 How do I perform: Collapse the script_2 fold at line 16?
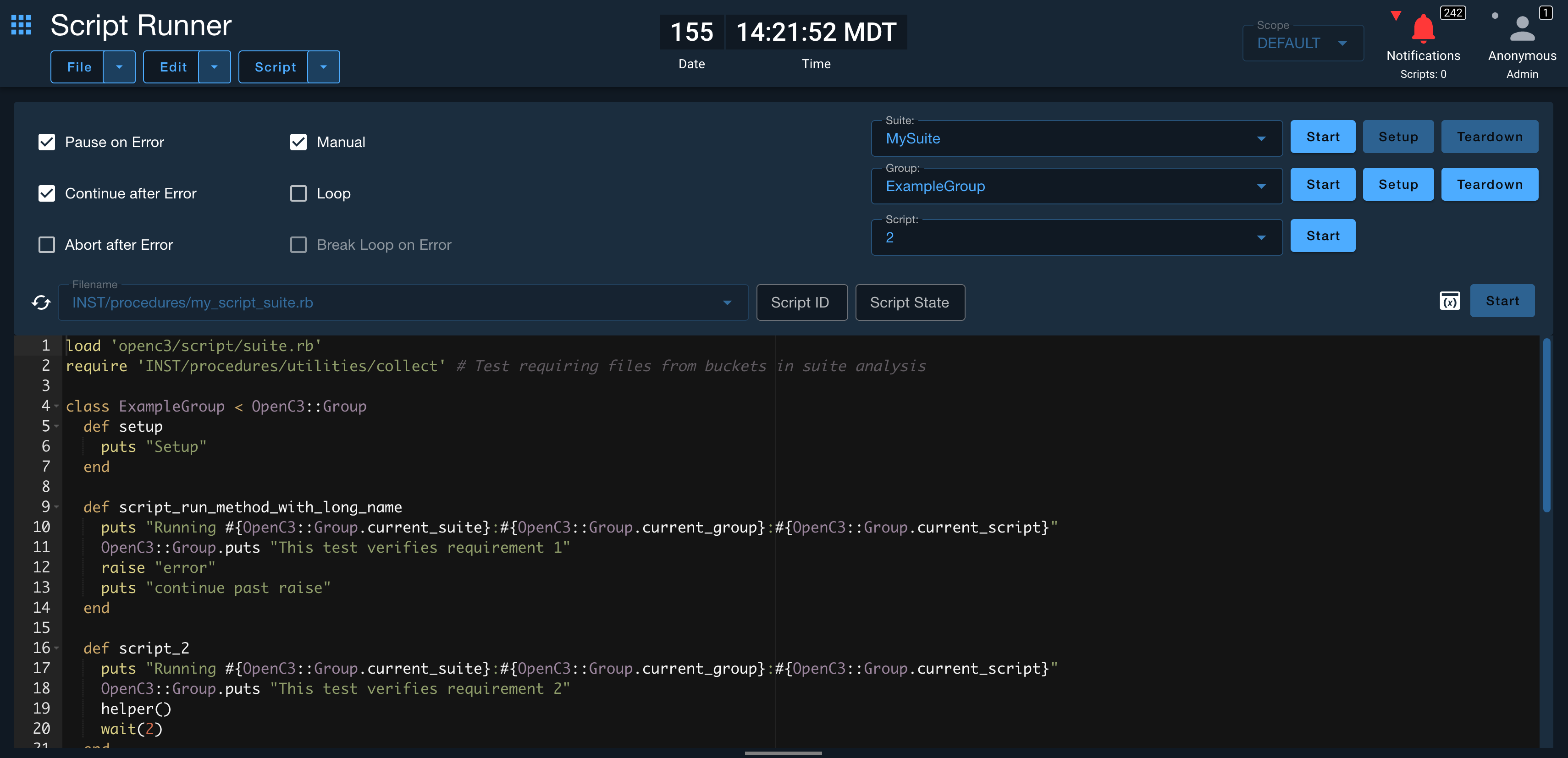click(56, 648)
